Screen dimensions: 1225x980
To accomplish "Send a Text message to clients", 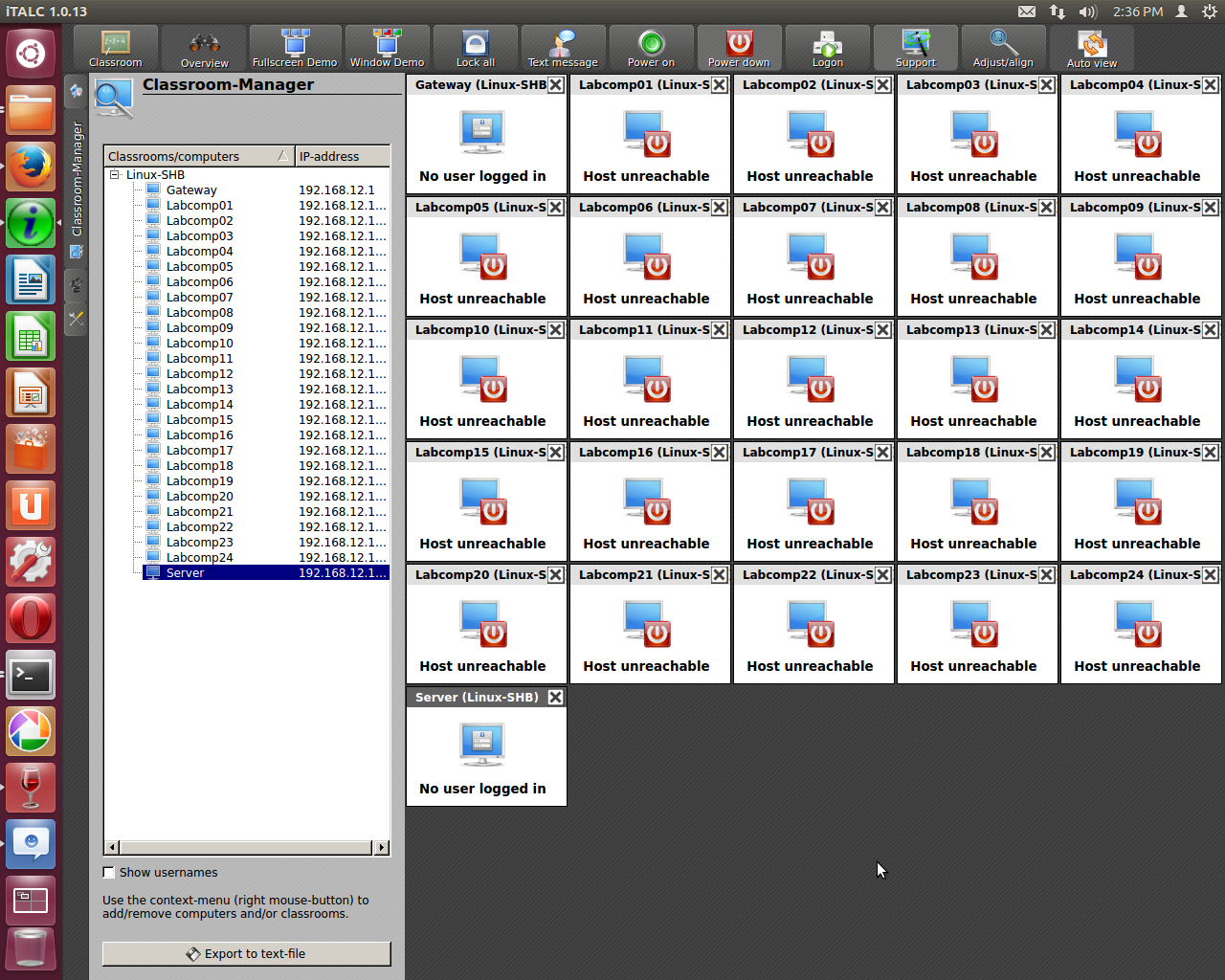I will coord(563,48).
